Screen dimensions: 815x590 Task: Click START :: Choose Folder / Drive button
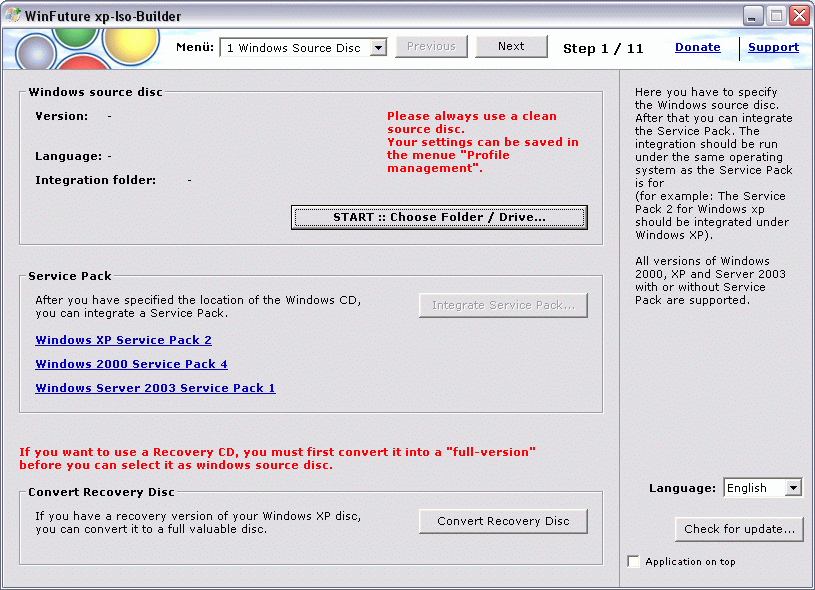click(439, 217)
